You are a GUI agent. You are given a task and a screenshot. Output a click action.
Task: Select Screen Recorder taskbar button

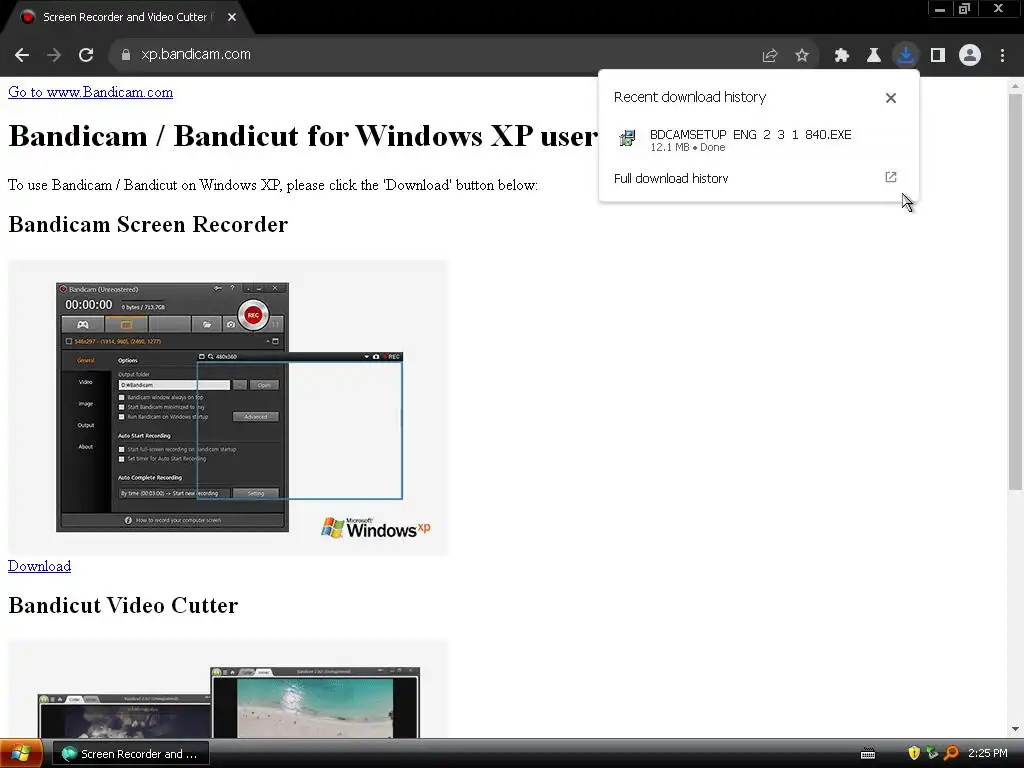click(130, 754)
